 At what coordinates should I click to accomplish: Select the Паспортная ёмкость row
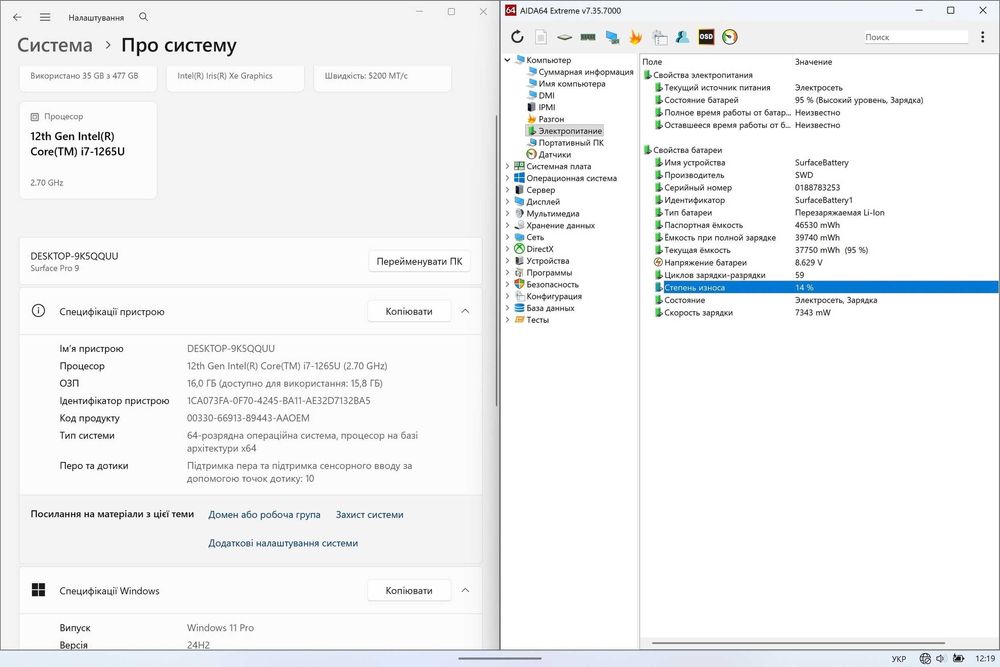(826, 225)
